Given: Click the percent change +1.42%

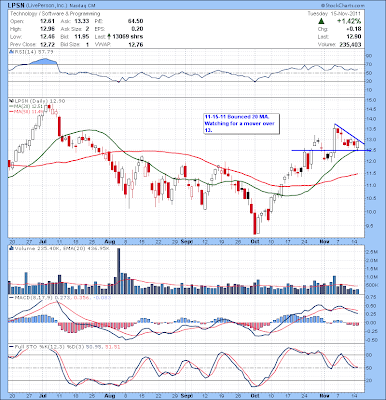Looking at the screenshot, I should (349, 21).
